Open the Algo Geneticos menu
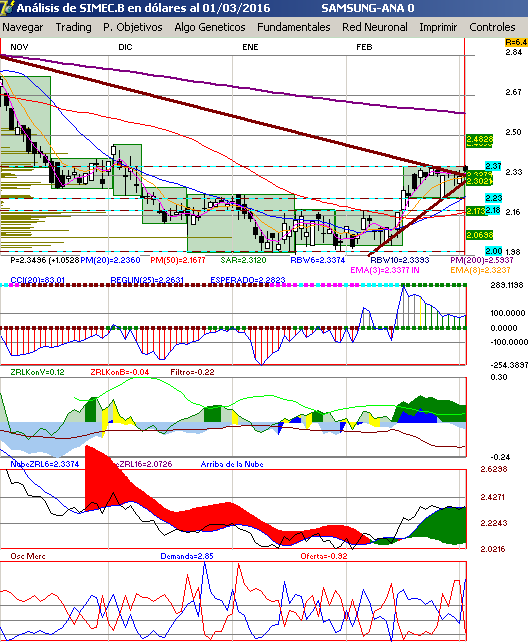 [210, 27]
